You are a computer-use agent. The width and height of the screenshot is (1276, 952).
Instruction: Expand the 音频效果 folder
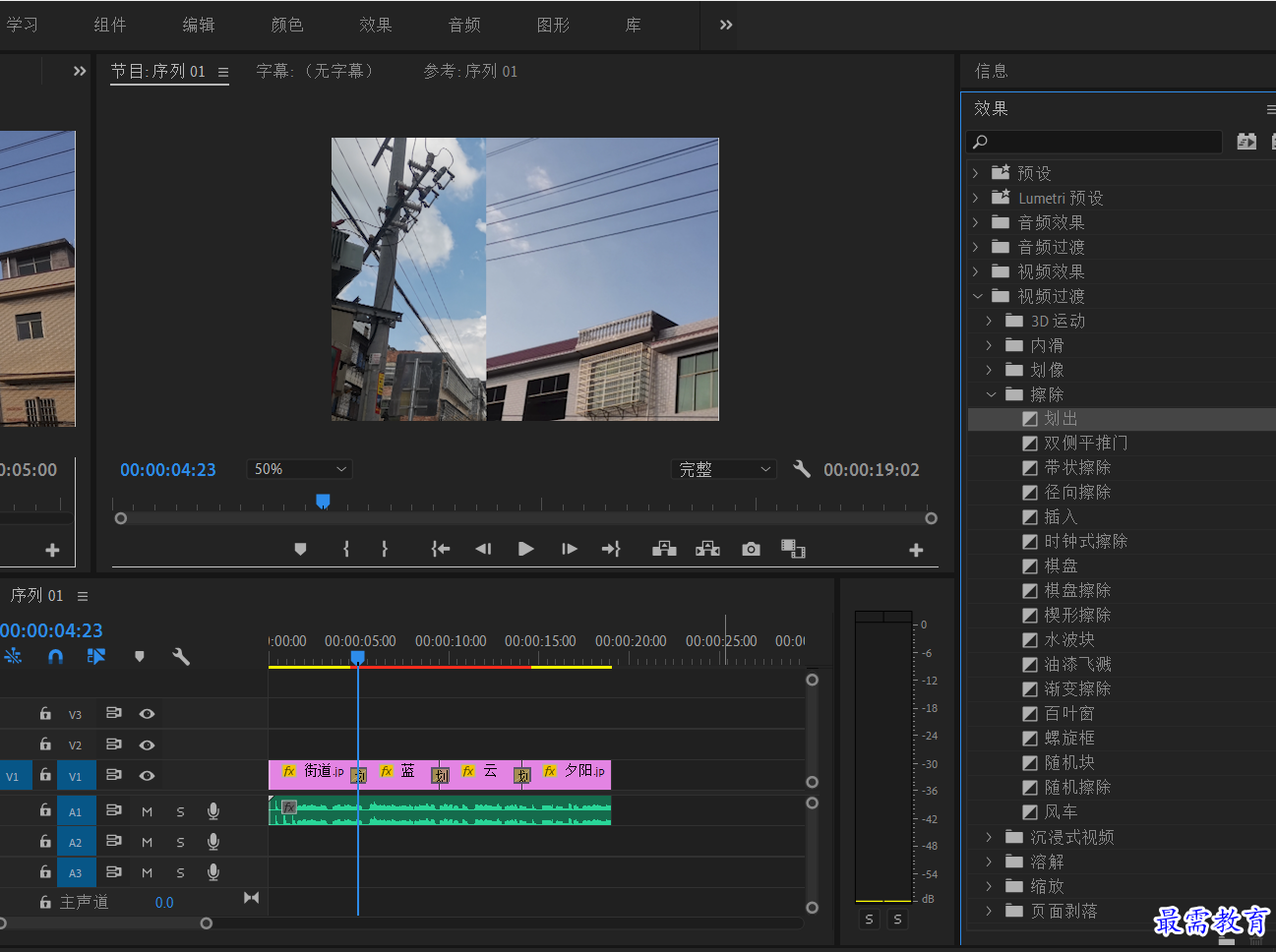(x=975, y=222)
